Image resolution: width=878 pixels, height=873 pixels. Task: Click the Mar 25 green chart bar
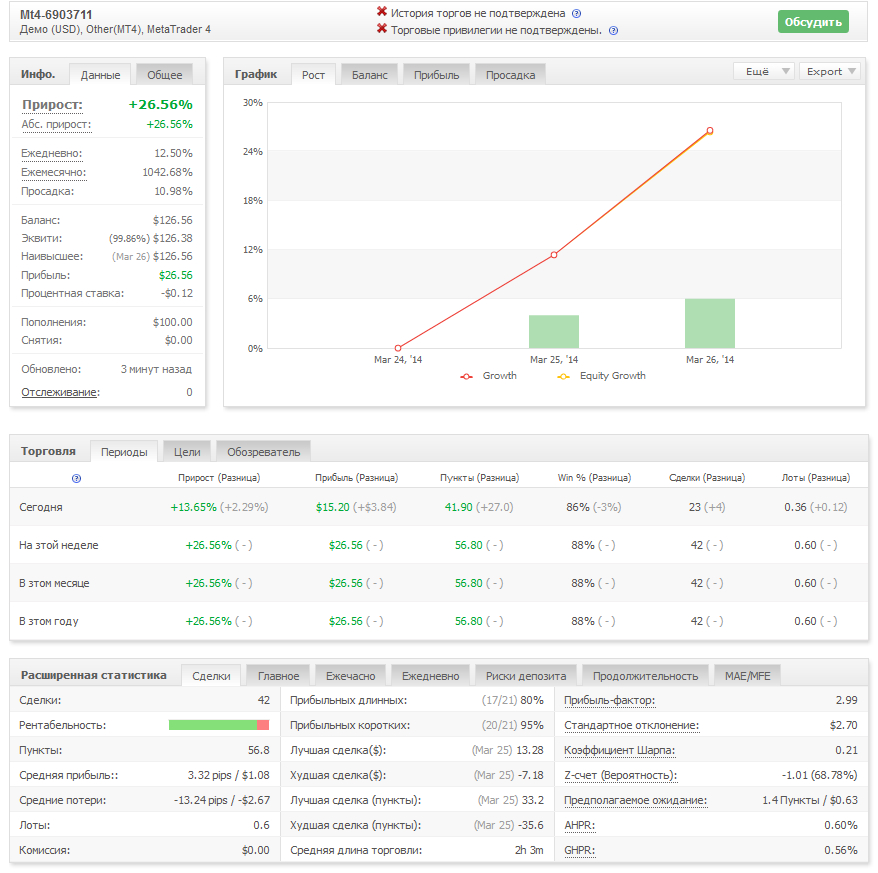click(x=554, y=332)
